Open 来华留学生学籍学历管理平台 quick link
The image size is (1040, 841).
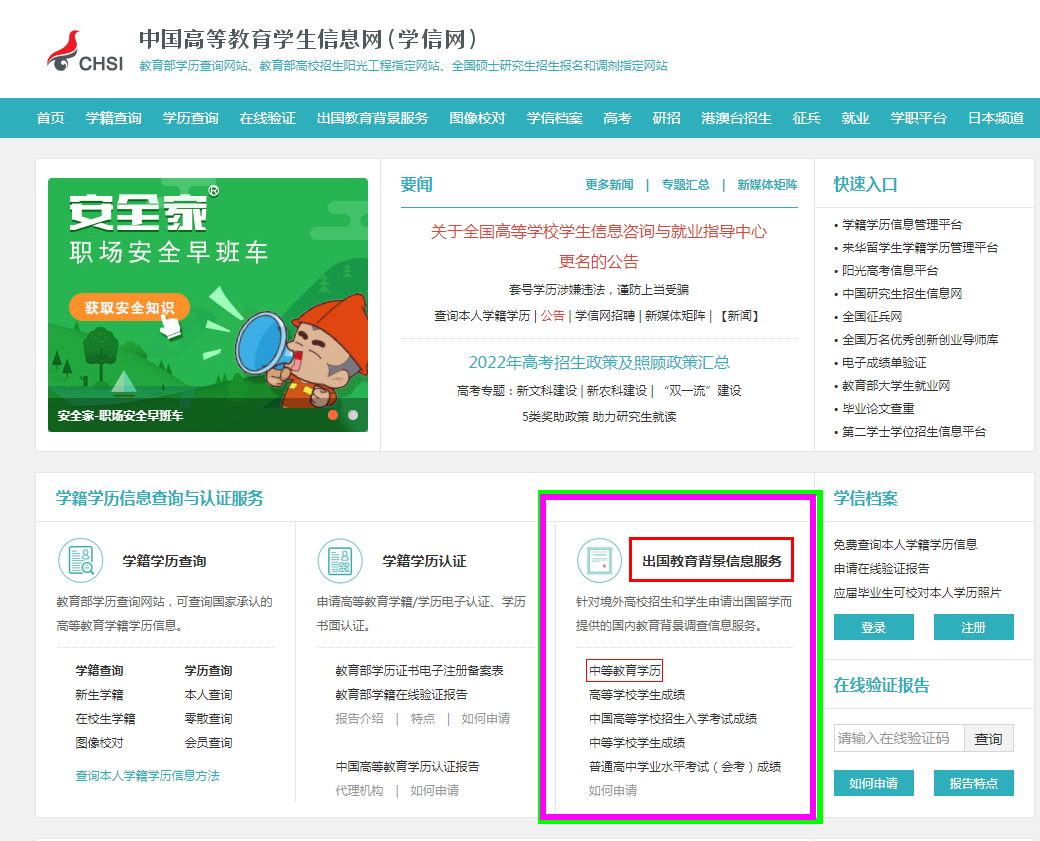pos(920,247)
